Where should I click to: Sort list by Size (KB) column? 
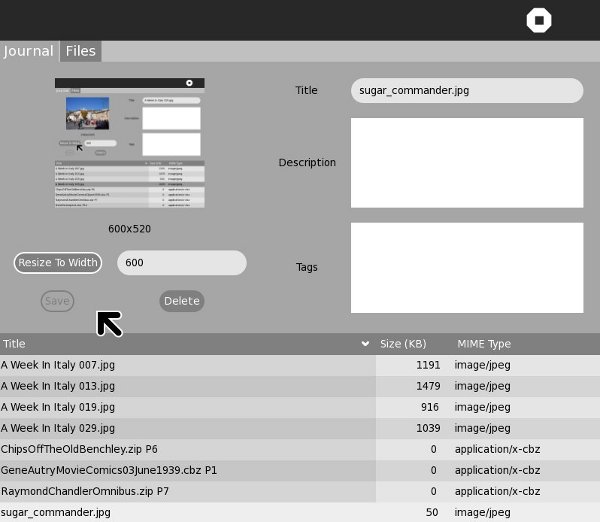[403, 344]
